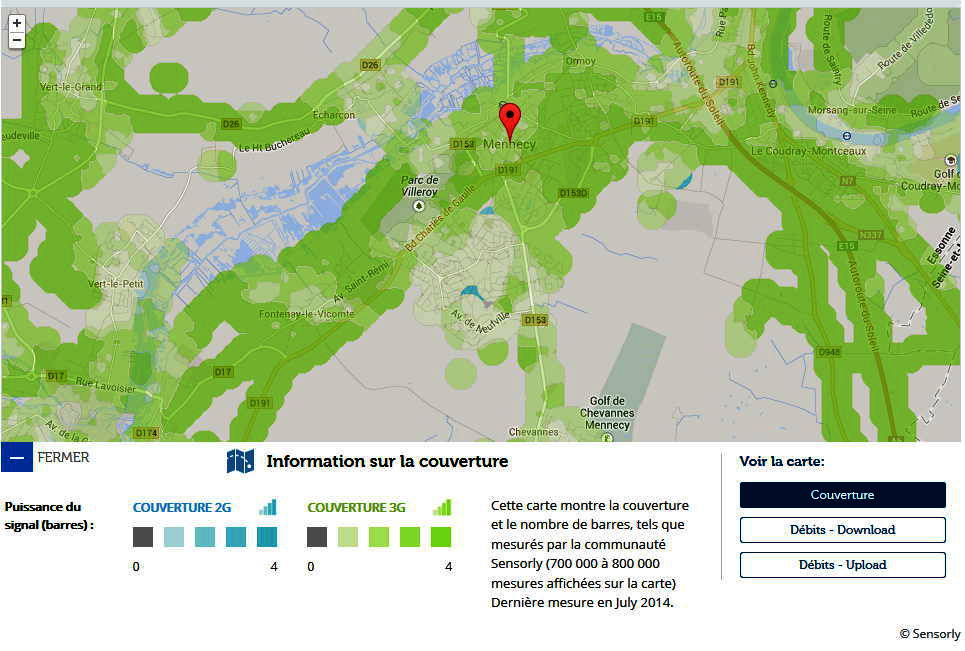Click the 2G signal bars icon
Screen dimensions: 965x651
tap(267, 507)
